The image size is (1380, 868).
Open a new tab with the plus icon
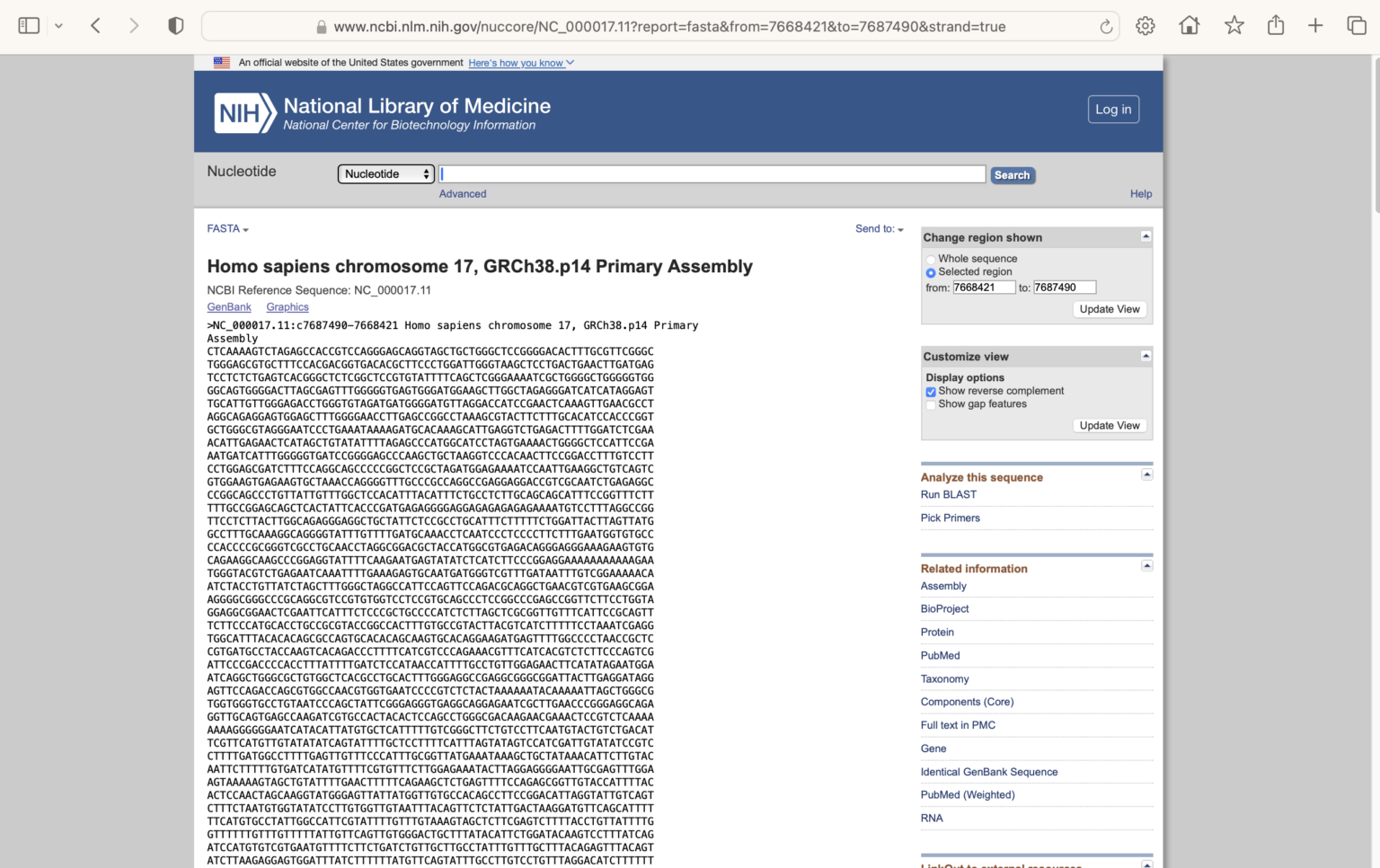coord(1315,26)
